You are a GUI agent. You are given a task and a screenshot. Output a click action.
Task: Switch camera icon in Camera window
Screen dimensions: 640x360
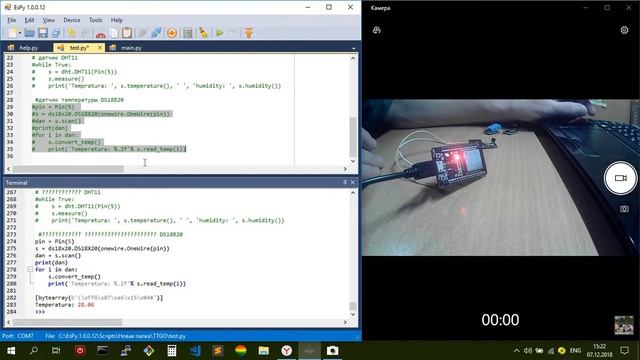tap(377, 30)
